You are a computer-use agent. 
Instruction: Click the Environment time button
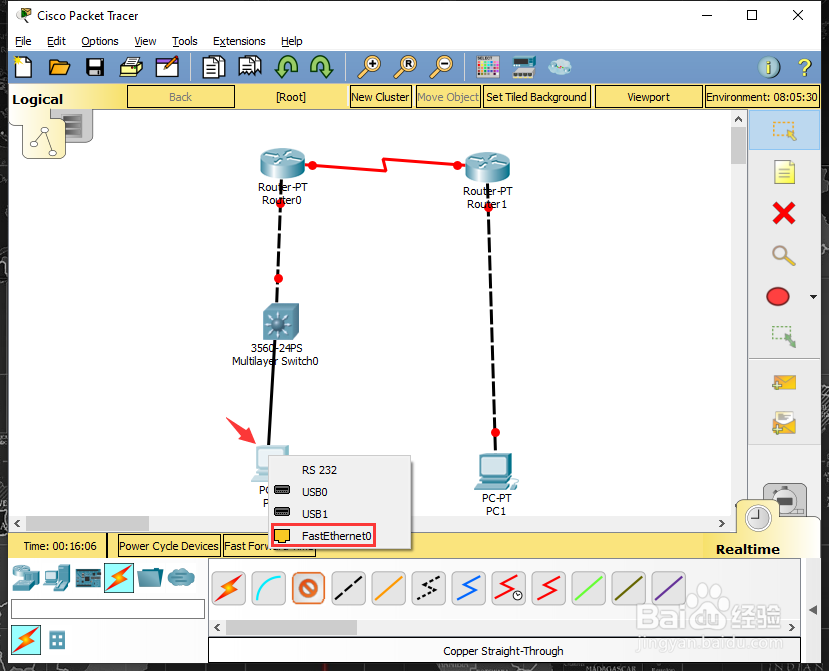(x=762, y=97)
